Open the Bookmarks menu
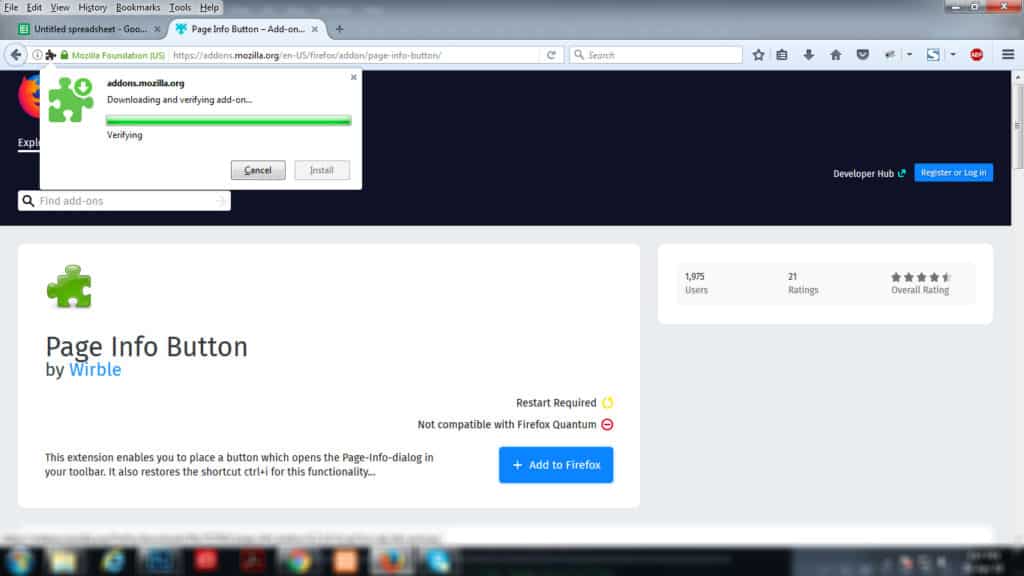Viewport: 1024px width, 576px height. 138,7
